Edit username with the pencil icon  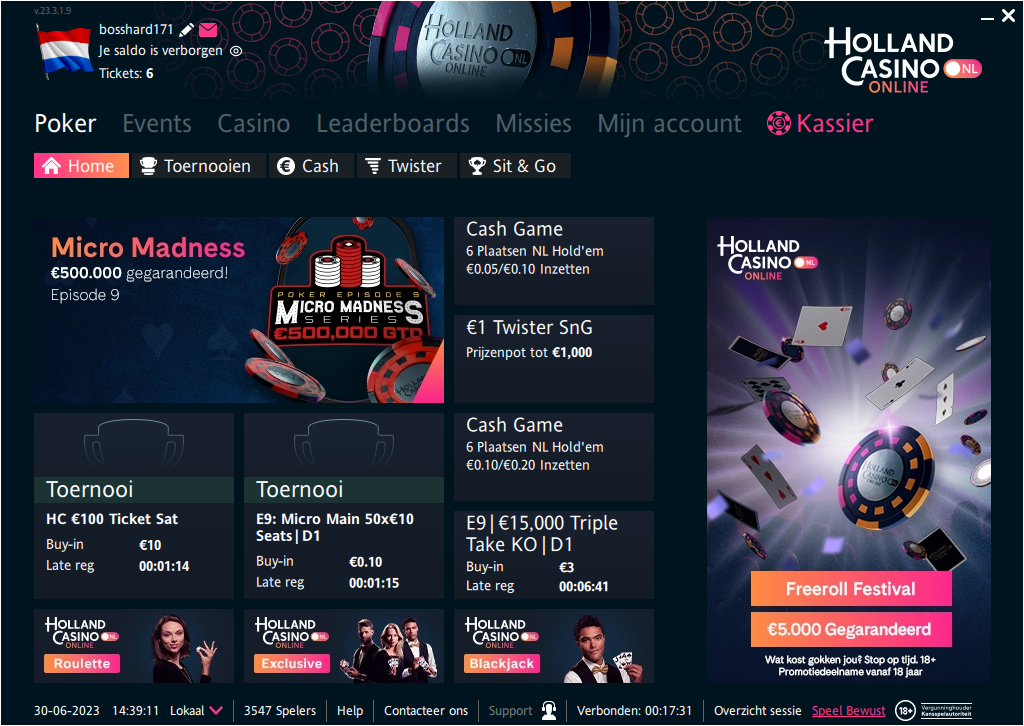187,30
